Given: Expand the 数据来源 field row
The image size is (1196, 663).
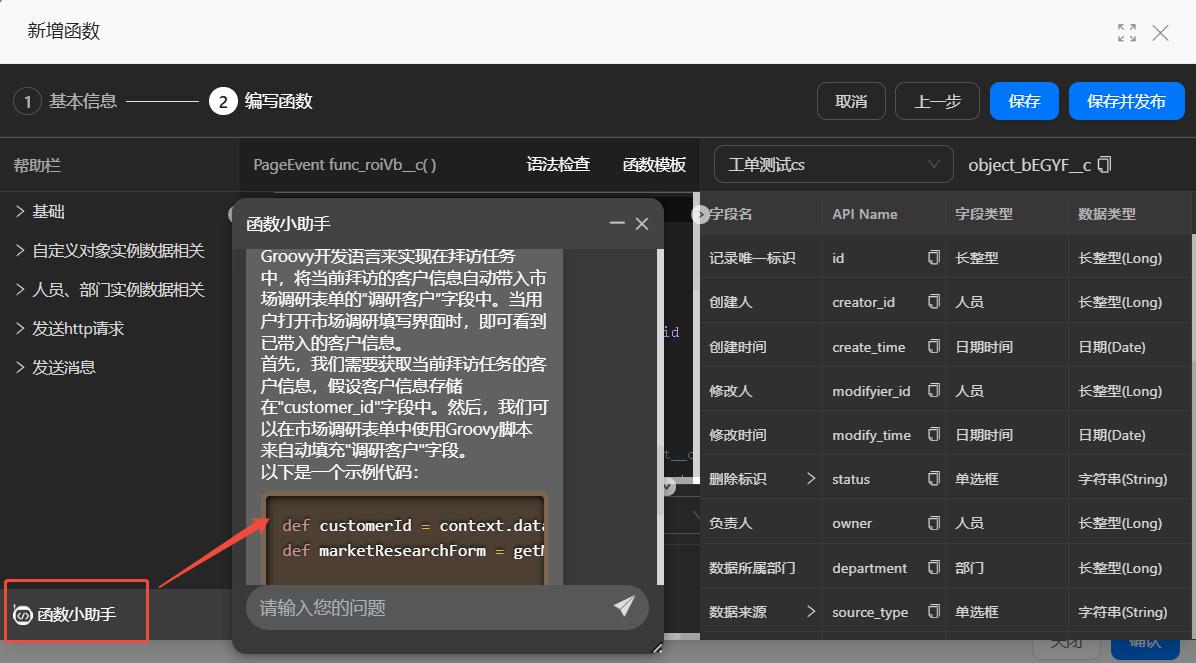Looking at the screenshot, I should tap(811, 612).
